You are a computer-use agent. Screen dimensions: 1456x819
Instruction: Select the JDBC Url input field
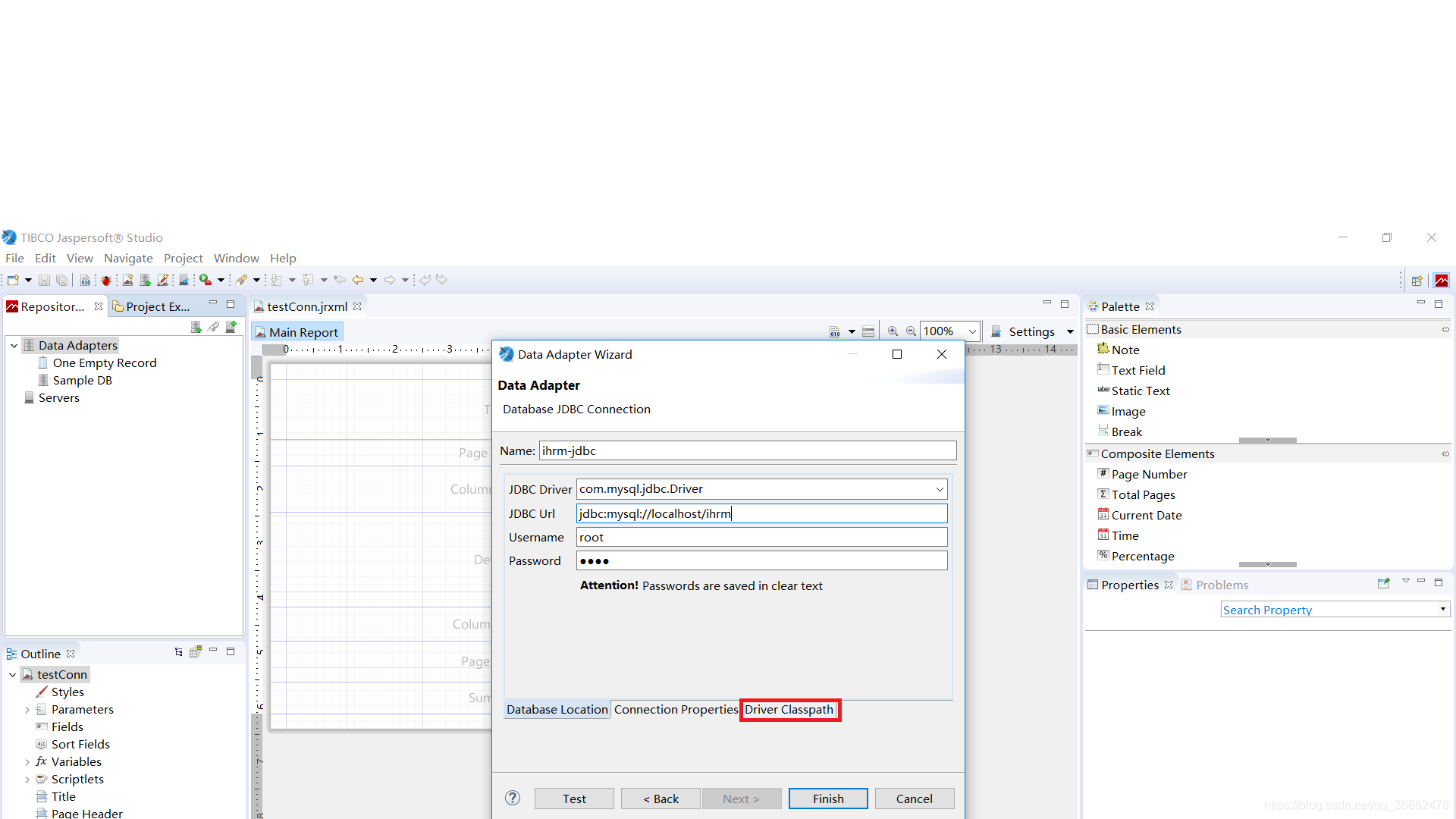(762, 513)
